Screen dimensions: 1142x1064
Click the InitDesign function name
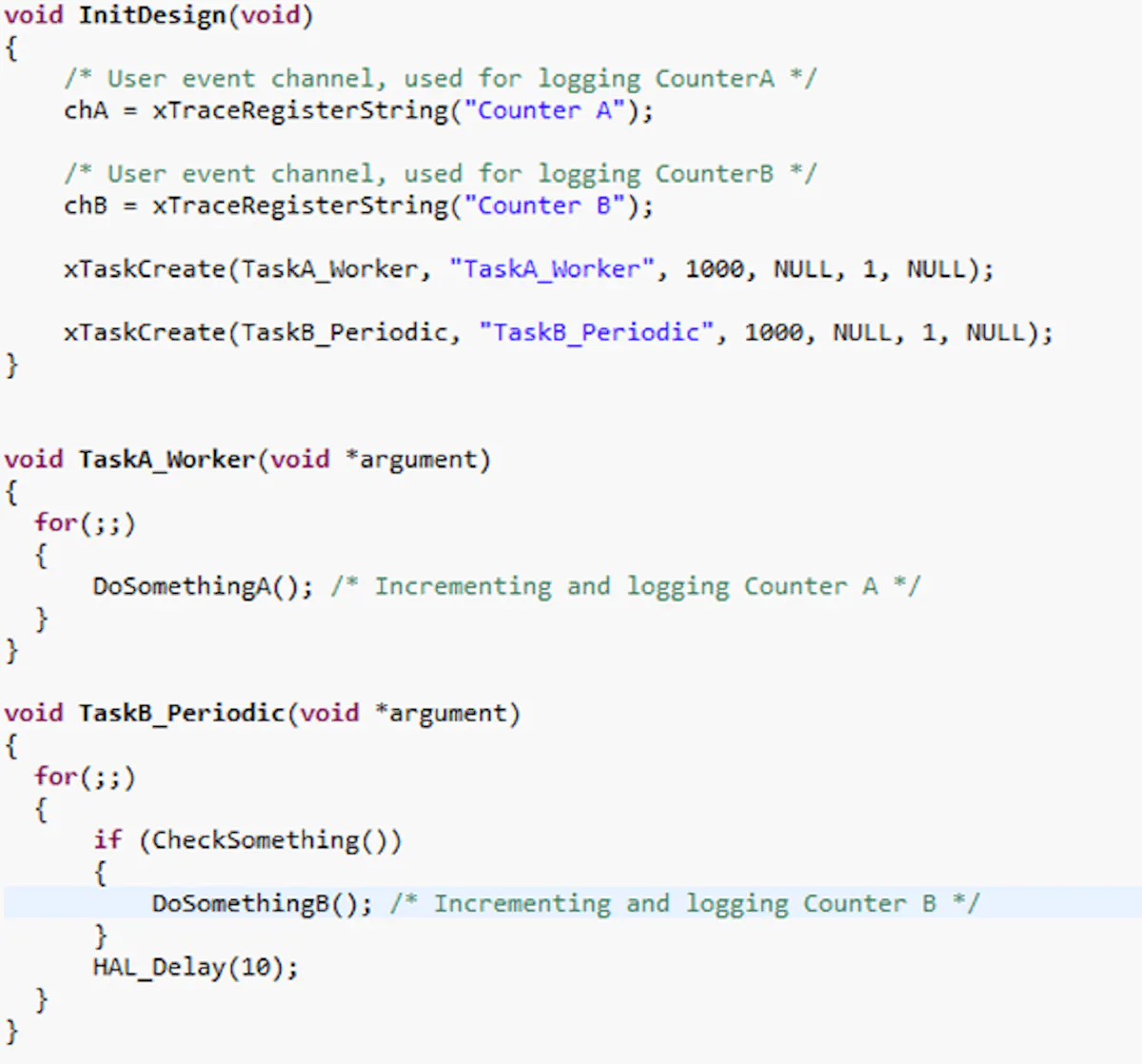tap(150, 16)
